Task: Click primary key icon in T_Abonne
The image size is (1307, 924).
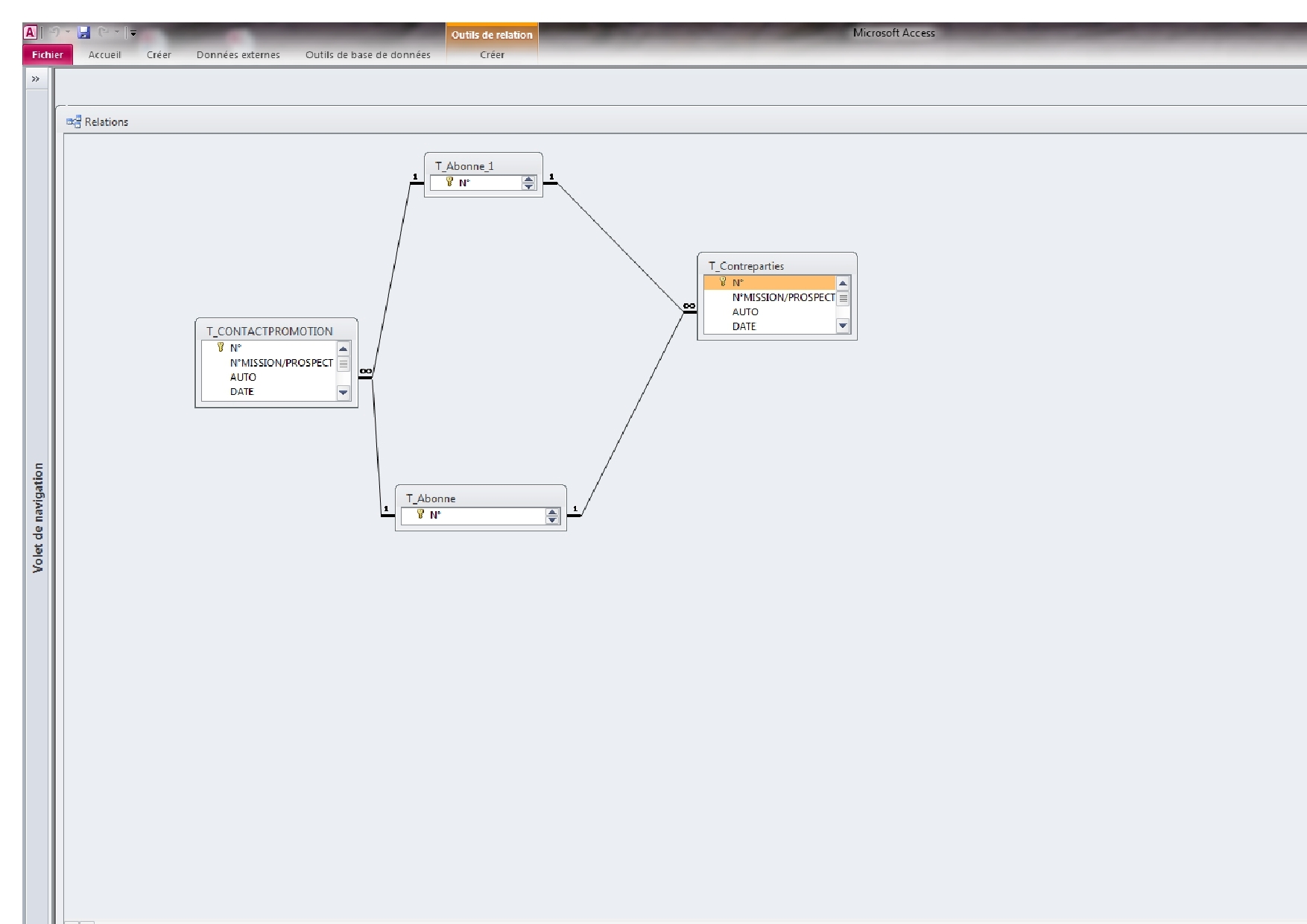Action: (420, 514)
